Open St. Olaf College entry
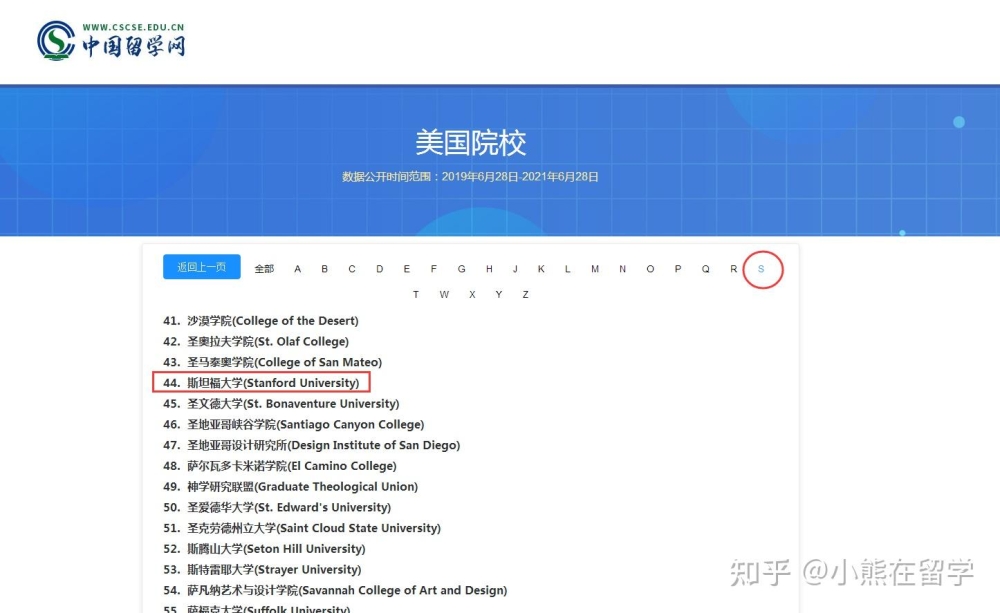The width and height of the screenshot is (1000, 613). 256,341
